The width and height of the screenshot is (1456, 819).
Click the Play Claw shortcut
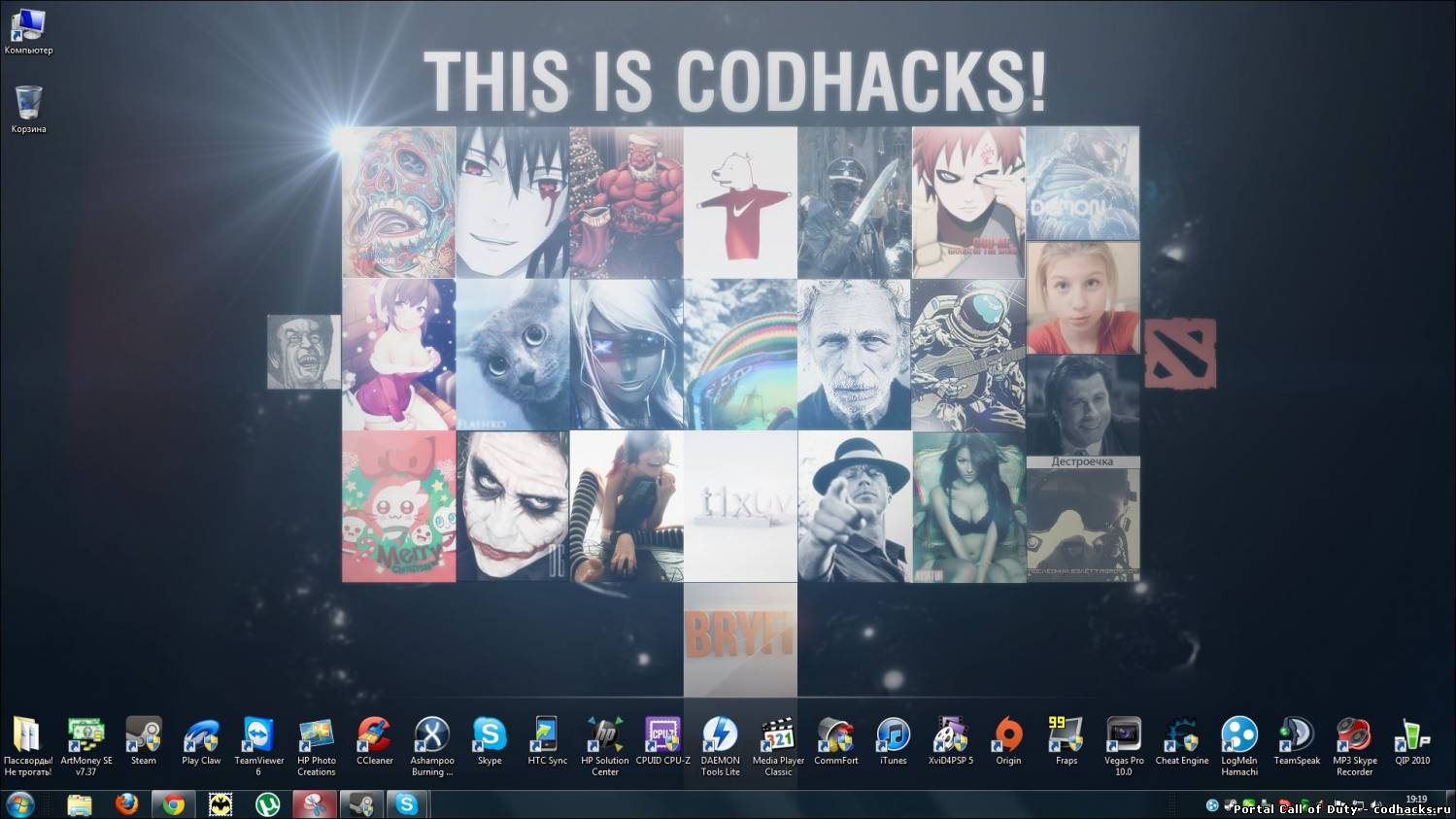pos(201,741)
